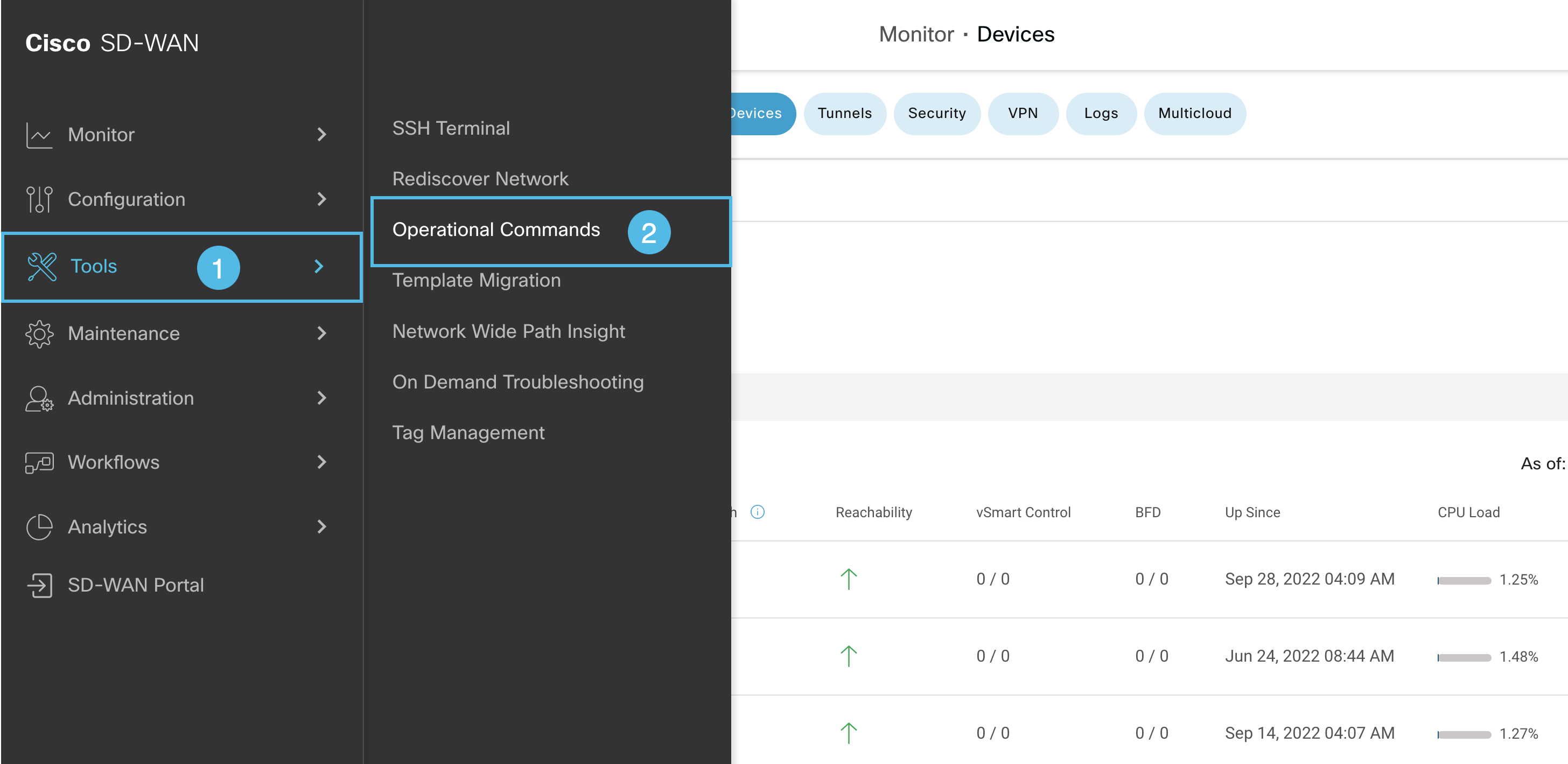Open the SSH Terminal tool
Image resolution: width=1568 pixels, height=764 pixels.
click(451, 128)
